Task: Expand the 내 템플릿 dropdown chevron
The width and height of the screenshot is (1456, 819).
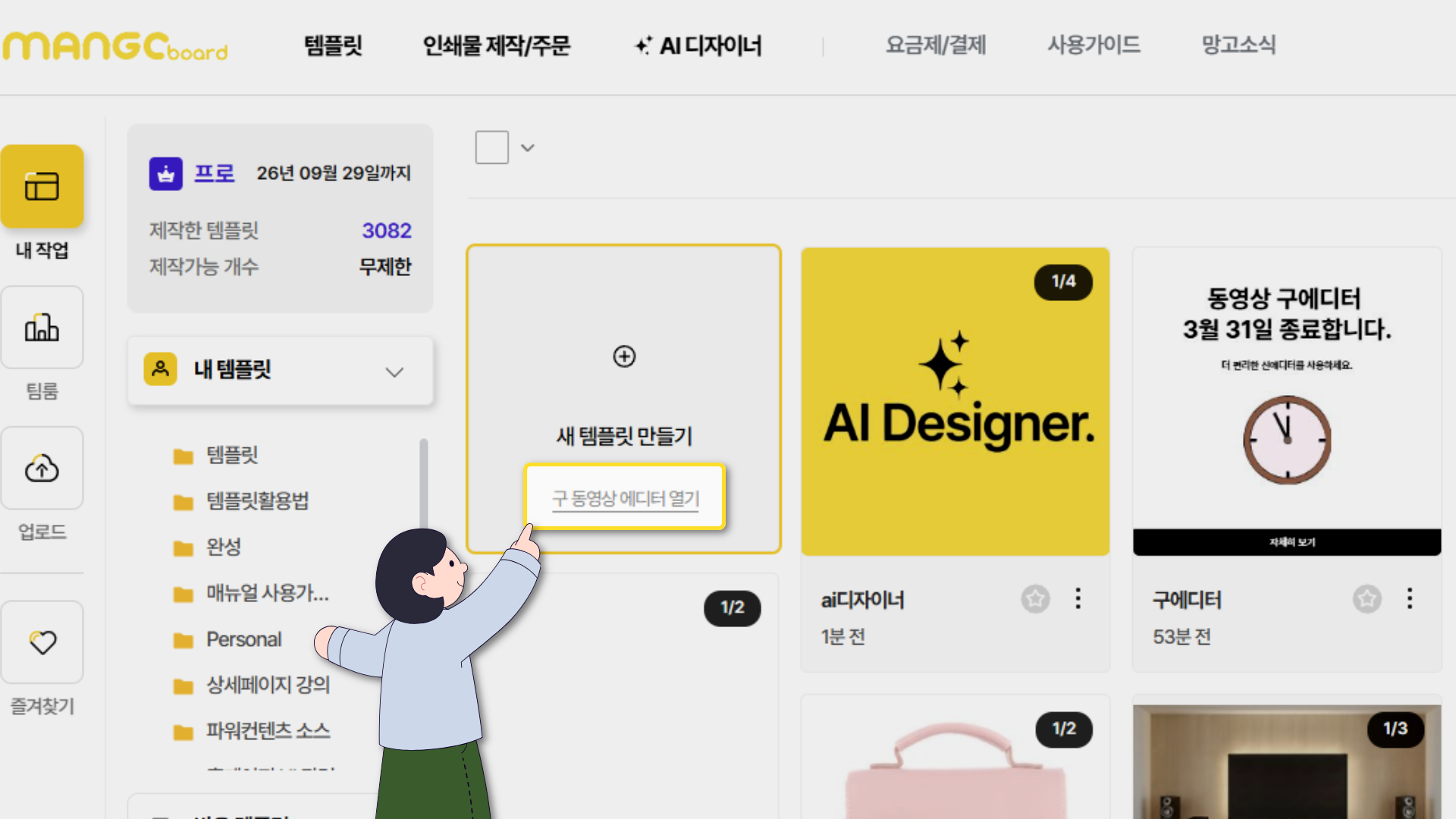Action: tap(394, 372)
